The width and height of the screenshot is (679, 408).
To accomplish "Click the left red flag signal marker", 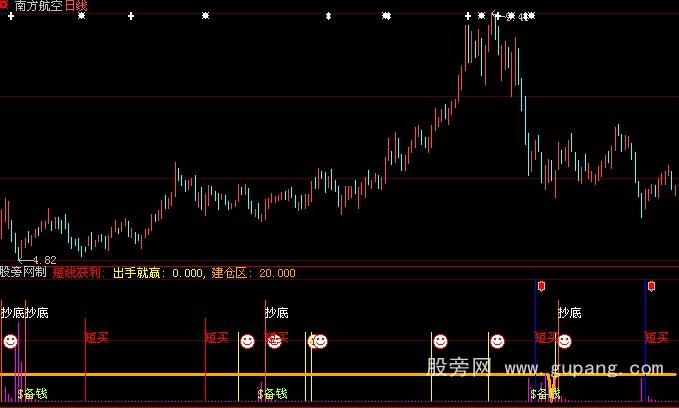I will [x=541, y=286].
